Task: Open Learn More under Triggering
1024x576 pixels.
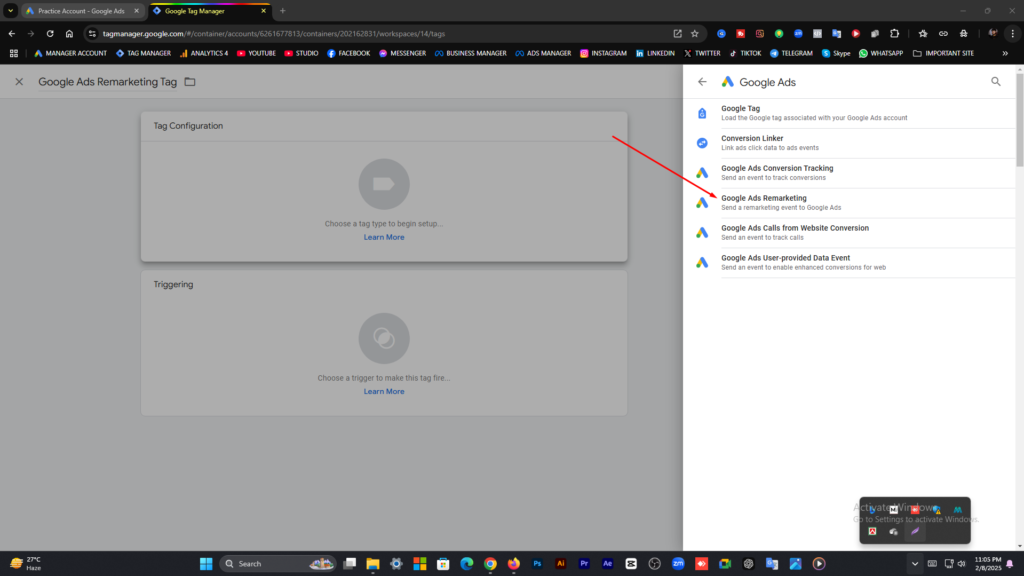Action: 384,391
